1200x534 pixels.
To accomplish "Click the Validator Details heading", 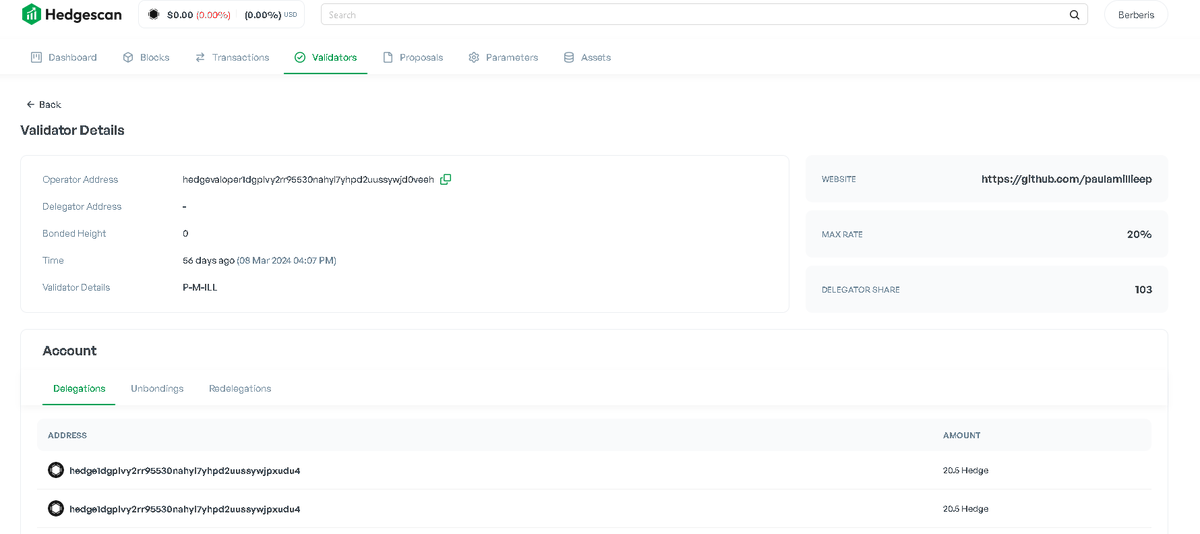I will tap(72, 130).
